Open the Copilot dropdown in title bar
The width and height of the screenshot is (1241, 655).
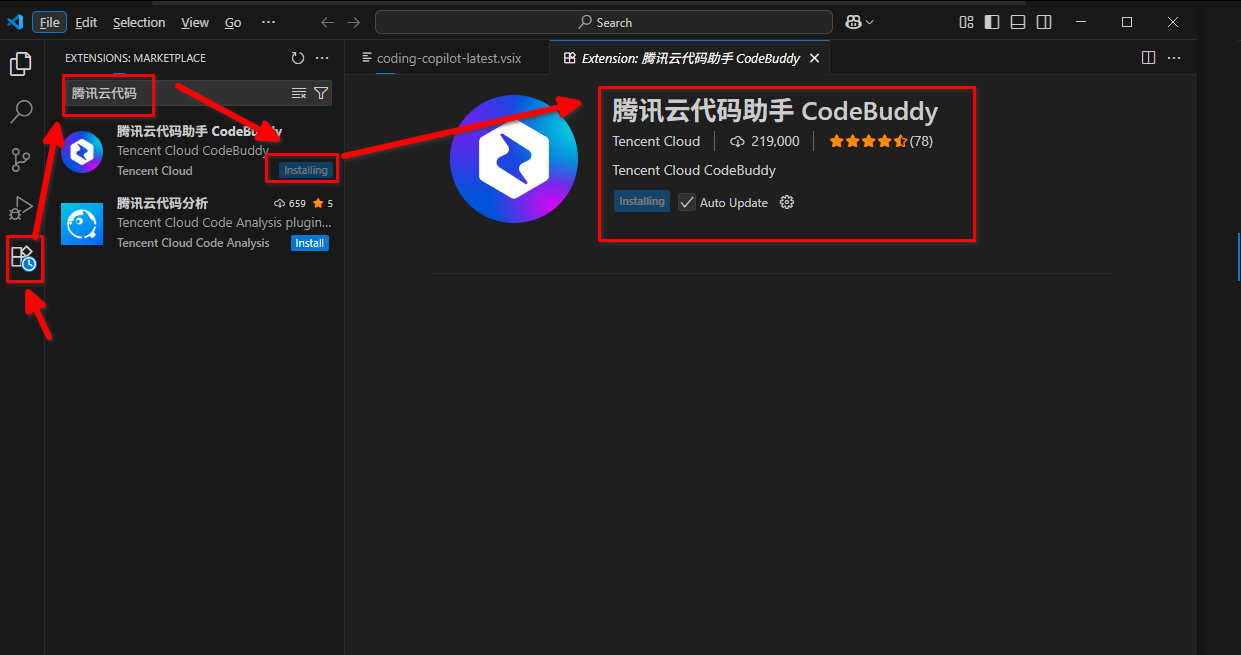(859, 22)
